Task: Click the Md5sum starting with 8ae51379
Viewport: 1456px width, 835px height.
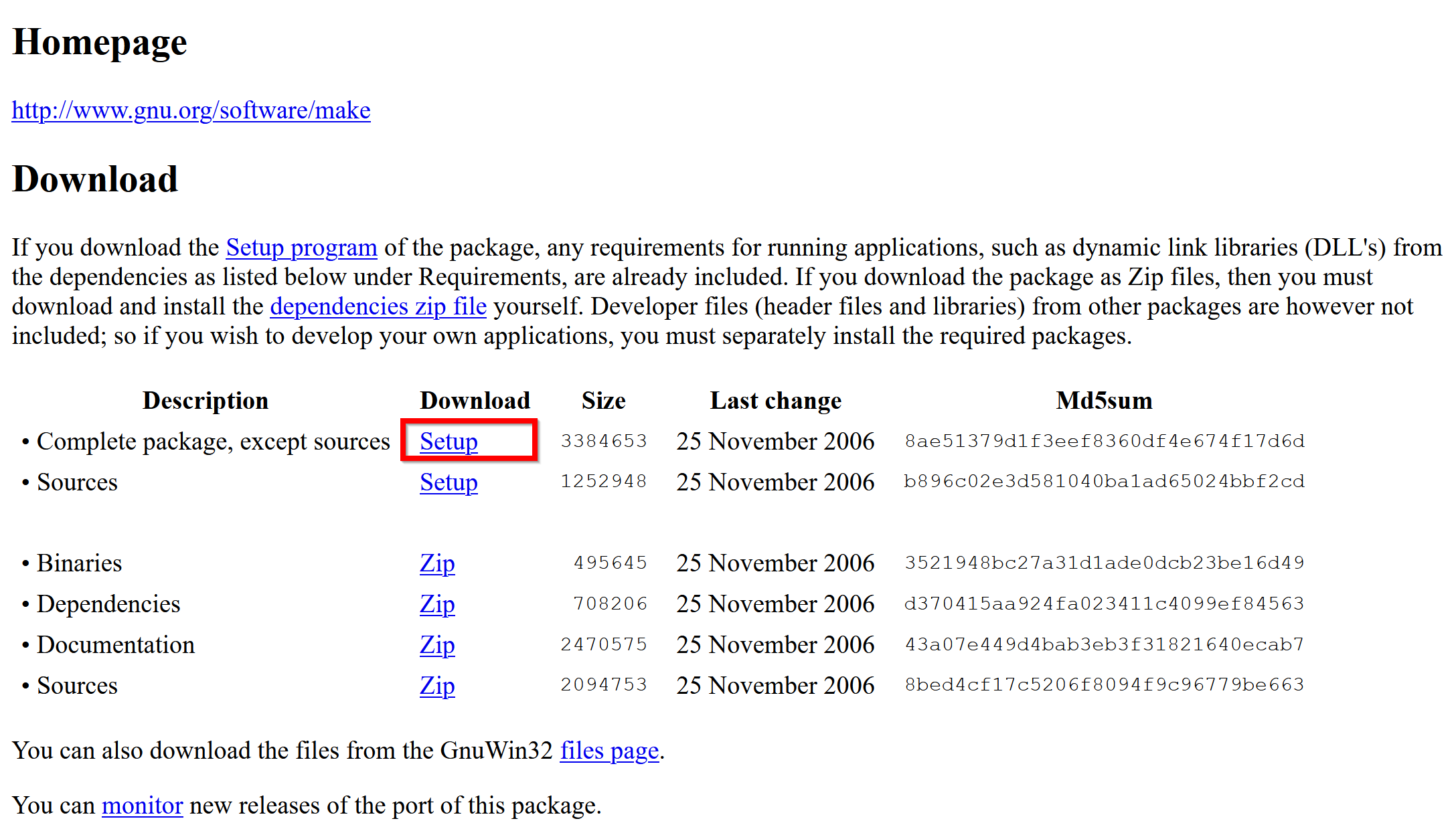Action: tap(1104, 441)
